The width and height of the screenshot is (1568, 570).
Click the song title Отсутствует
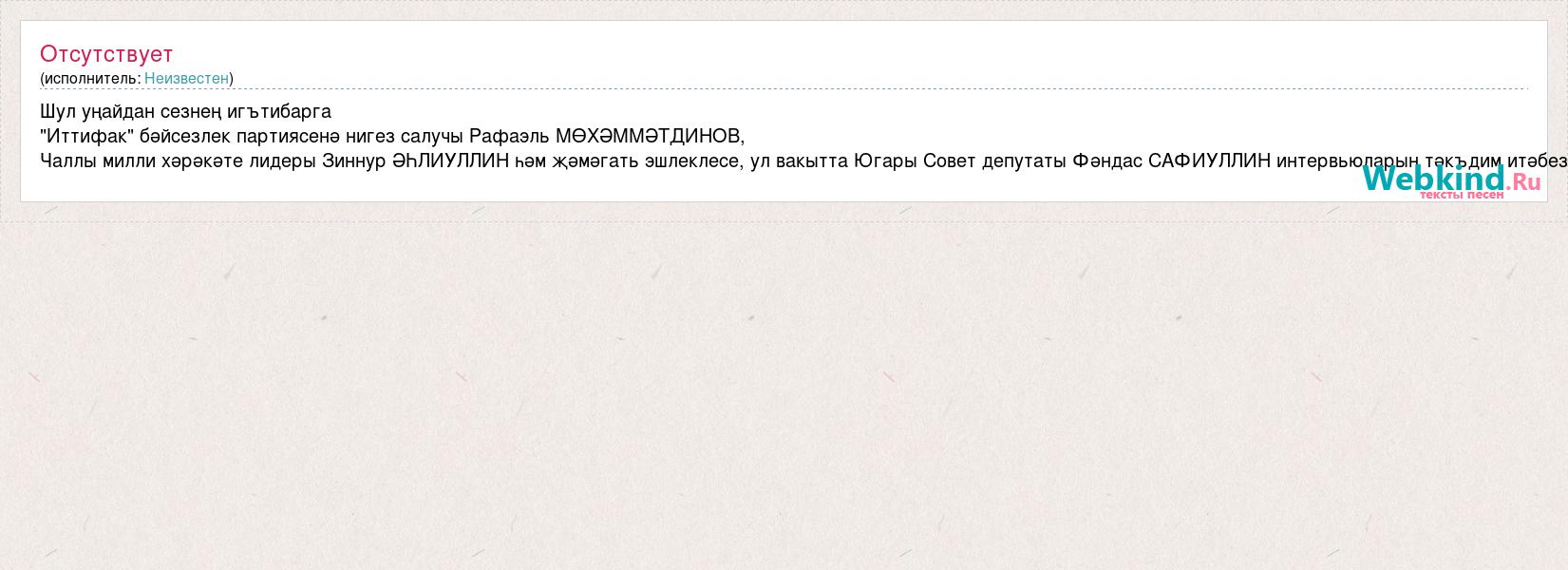click(106, 54)
